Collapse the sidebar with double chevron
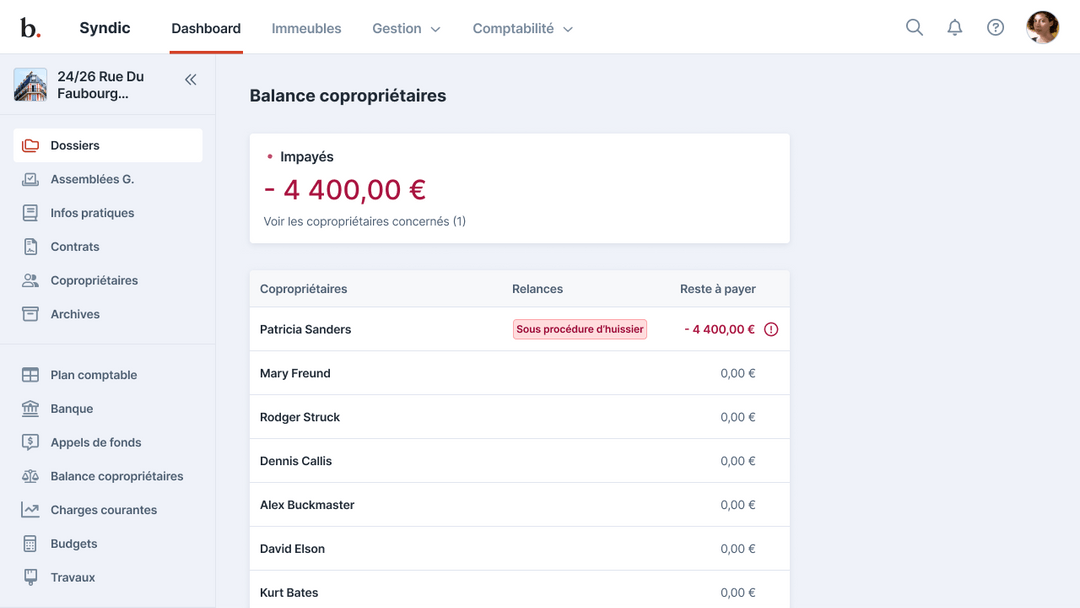Screen dimensions: 1080x608 click(x=190, y=80)
